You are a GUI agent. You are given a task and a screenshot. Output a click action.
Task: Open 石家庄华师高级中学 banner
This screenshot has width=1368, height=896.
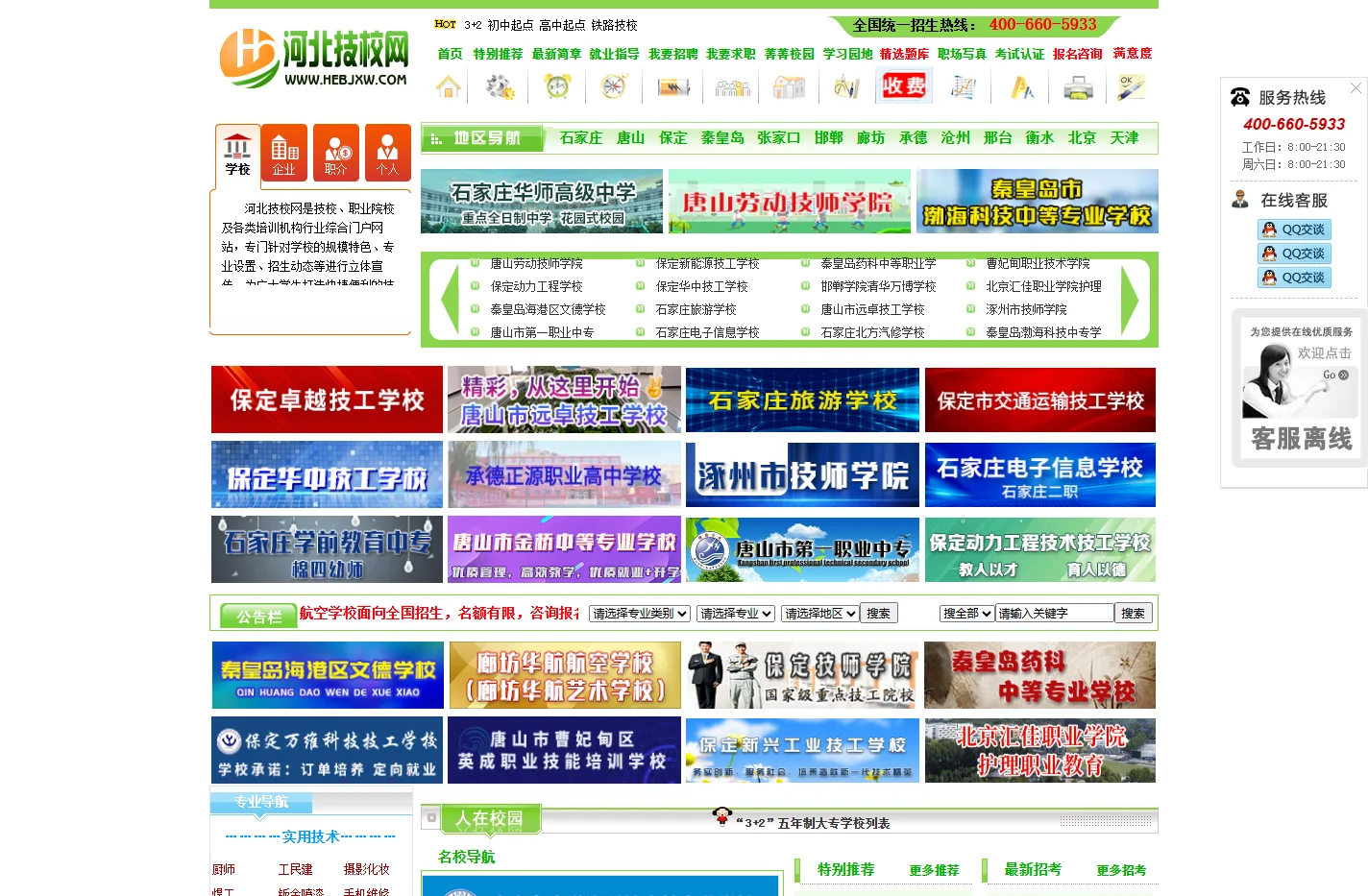pyautogui.click(x=542, y=202)
